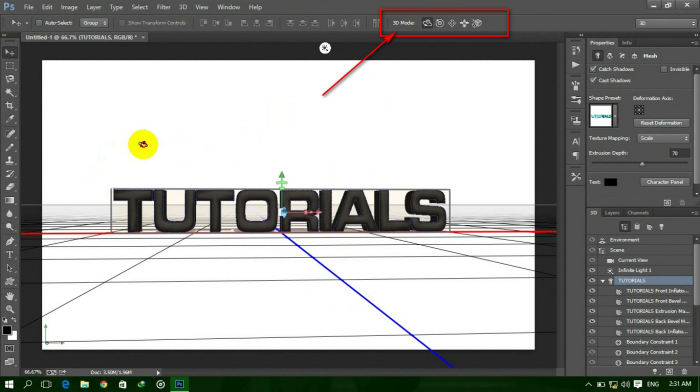The height and width of the screenshot is (392, 700).
Task: Open the Group auto-select dropdown
Action: [x=94, y=23]
